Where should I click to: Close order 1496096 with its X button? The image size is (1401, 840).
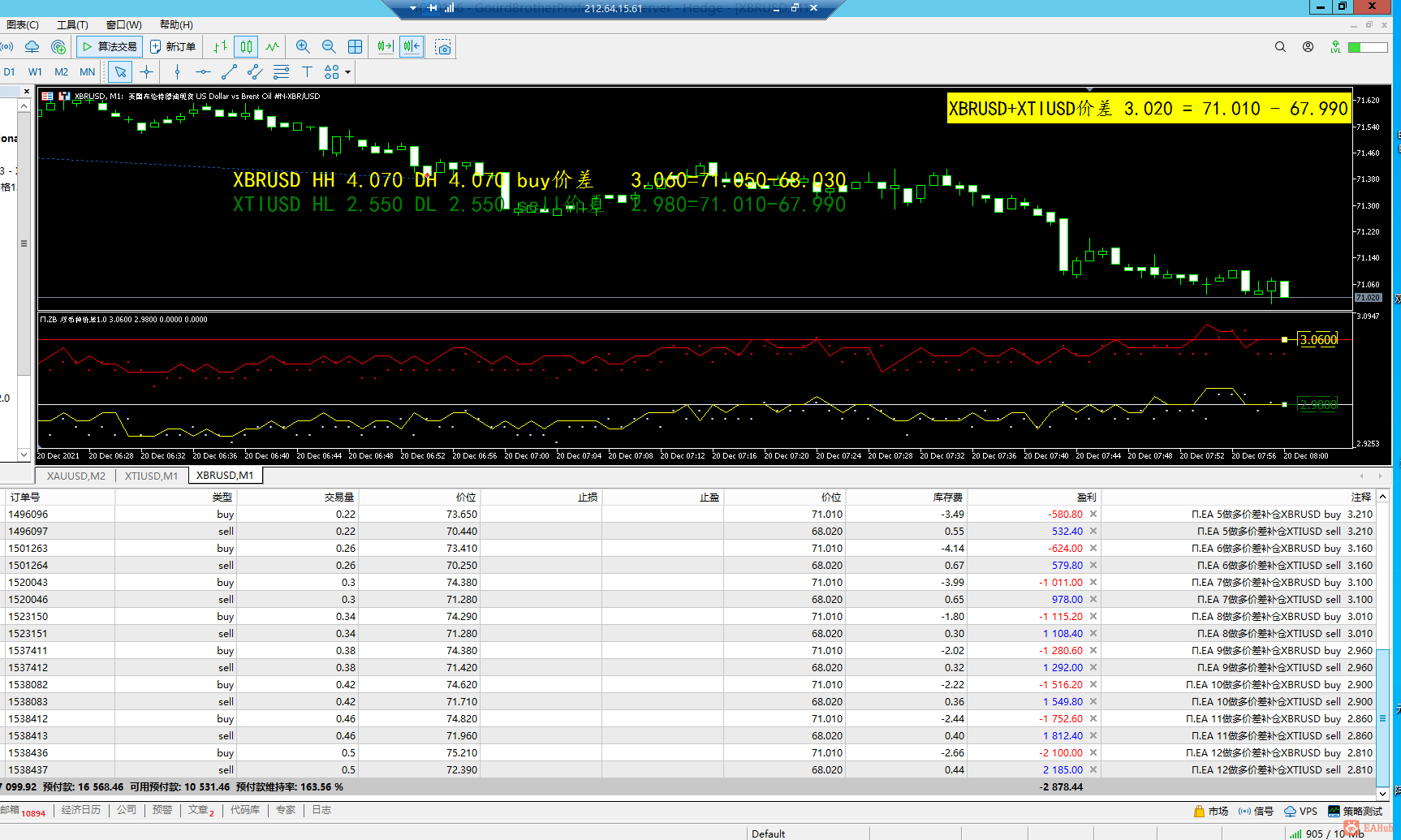click(x=1093, y=515)
